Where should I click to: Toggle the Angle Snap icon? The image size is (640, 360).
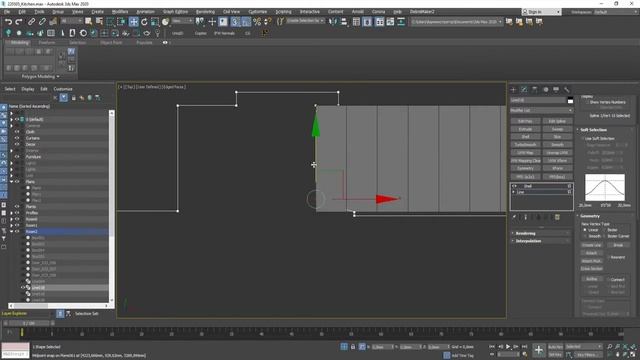click(247, 22)
